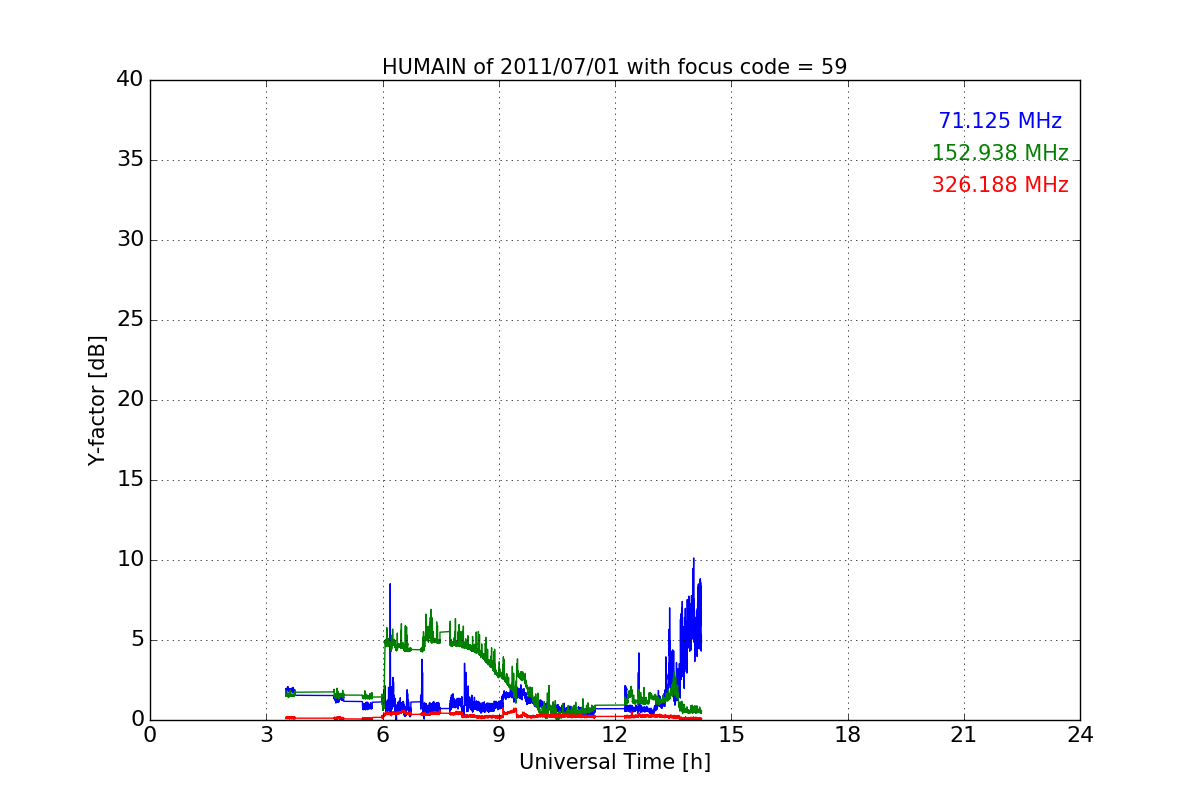
Task: Click y-axis tick value 30
Action: click(x=130, y=240)
